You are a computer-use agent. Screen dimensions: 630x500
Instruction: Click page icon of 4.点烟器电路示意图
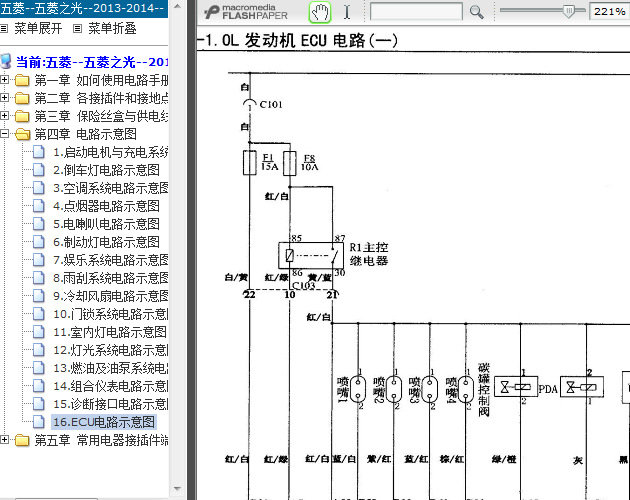point(39,206)
